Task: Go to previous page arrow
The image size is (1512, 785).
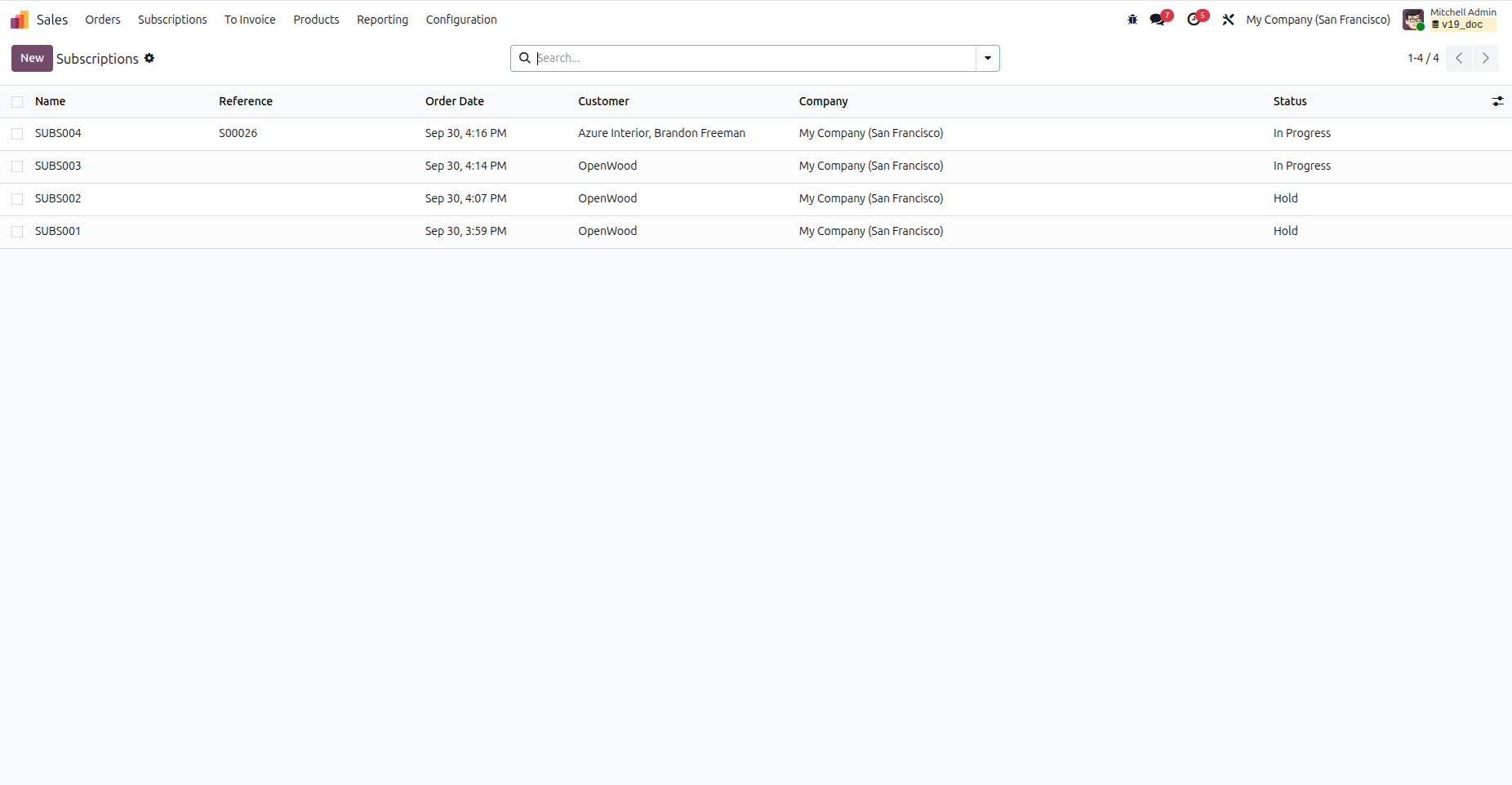Action: (x=1459, y=58)
